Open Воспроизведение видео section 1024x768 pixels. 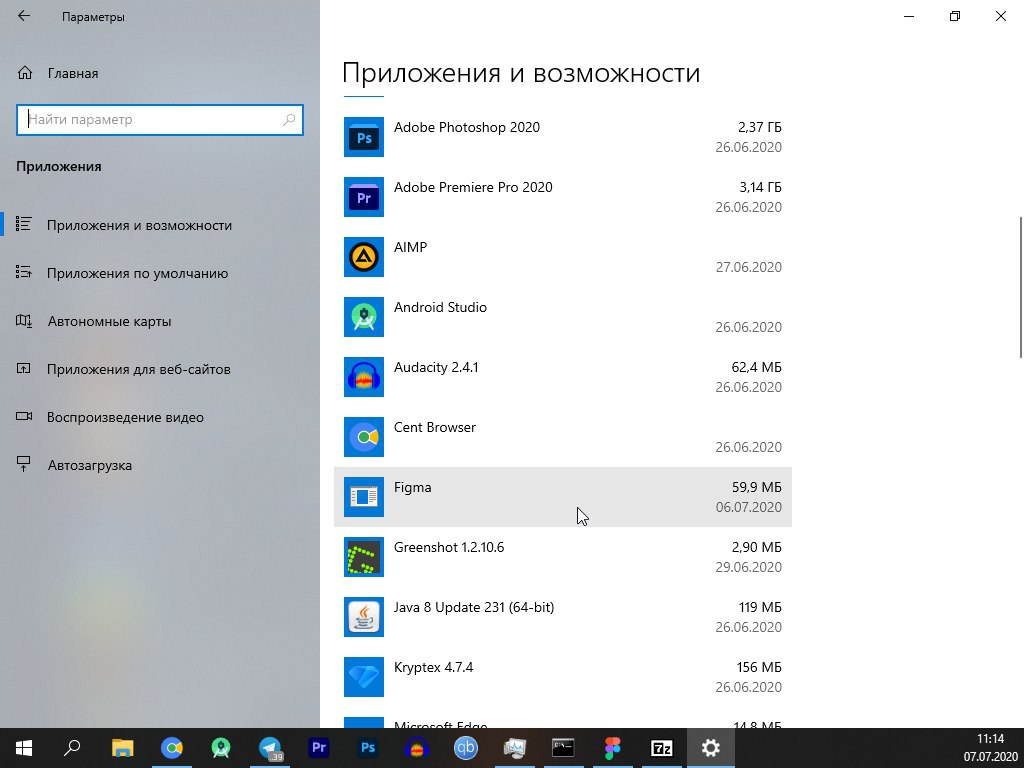coord(160,417)
